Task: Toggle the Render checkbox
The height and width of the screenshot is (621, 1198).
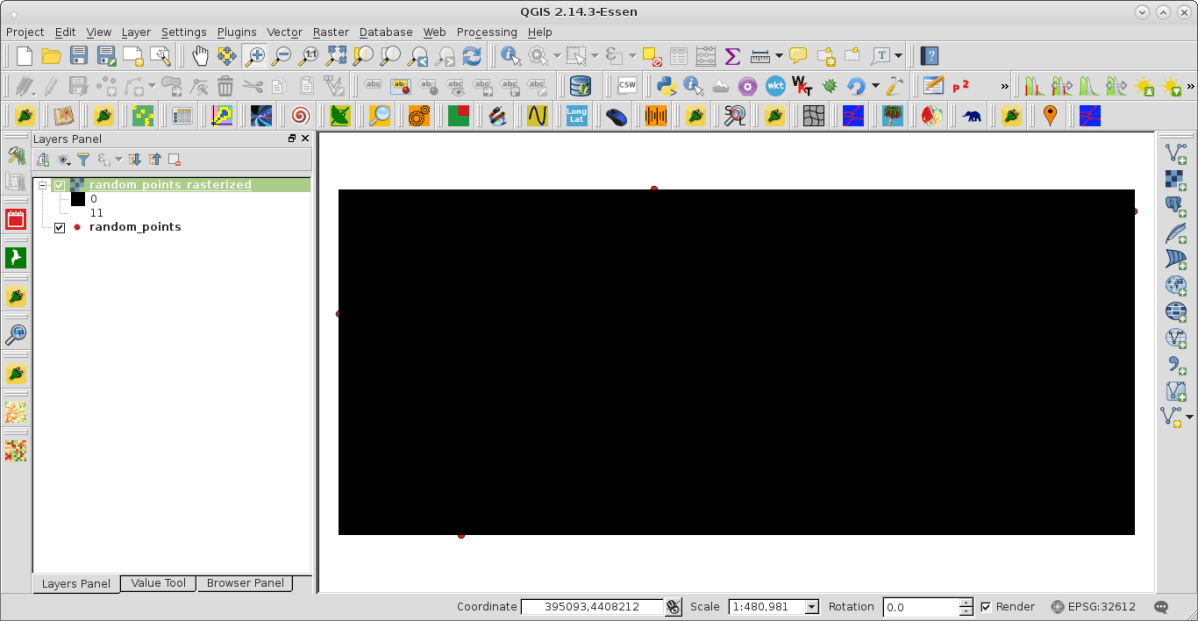Action: [986, 606]
